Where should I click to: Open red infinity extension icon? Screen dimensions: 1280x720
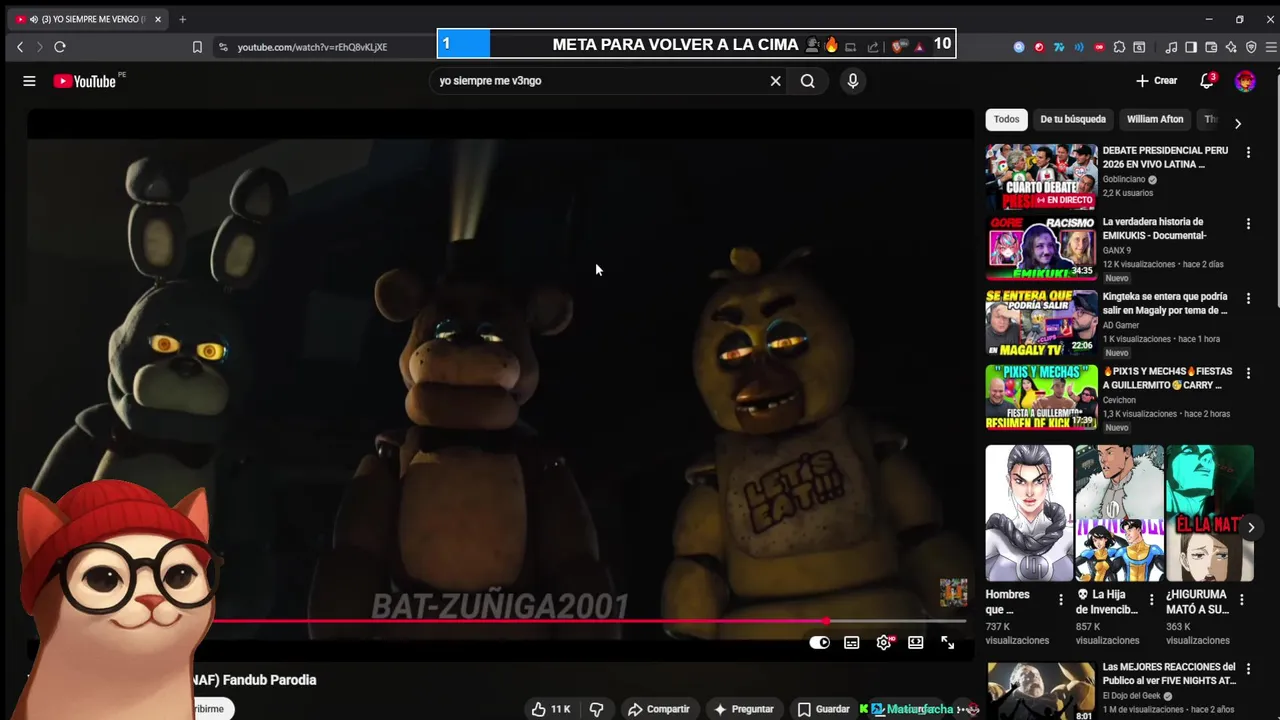pos(1099,47)
